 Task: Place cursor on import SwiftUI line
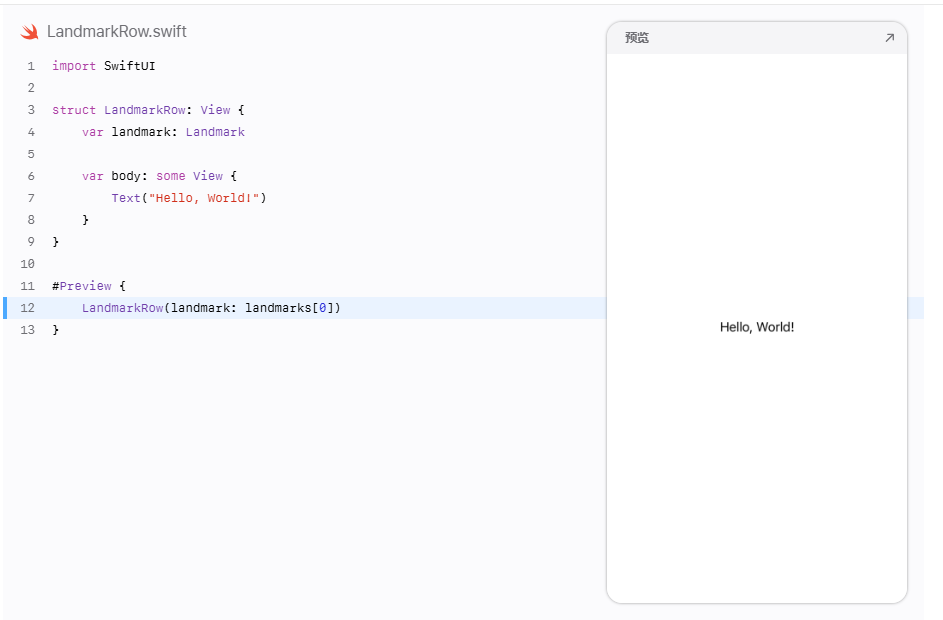(103, 66)
